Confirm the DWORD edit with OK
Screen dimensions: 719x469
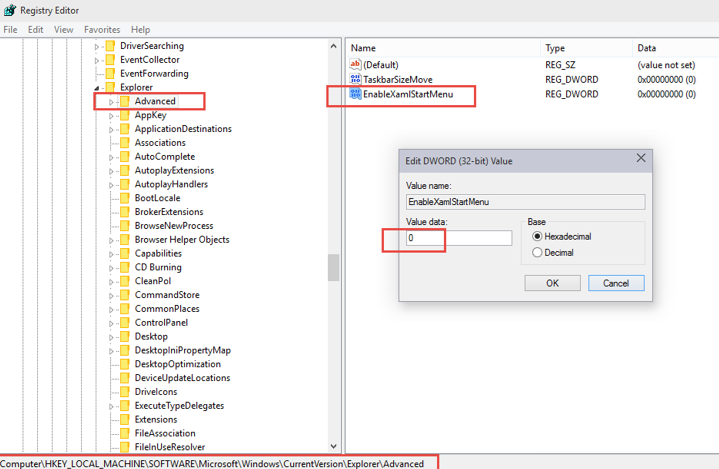click(553, 283)
